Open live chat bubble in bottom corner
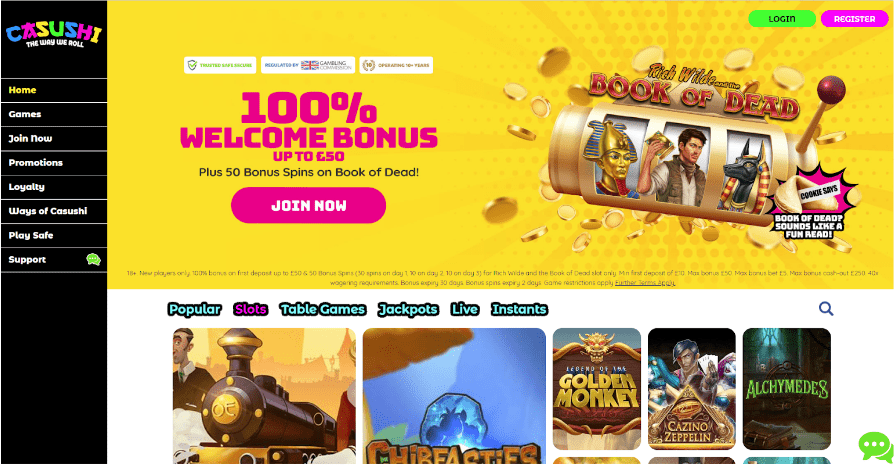The image size is (894, 465). coord(875,446)
